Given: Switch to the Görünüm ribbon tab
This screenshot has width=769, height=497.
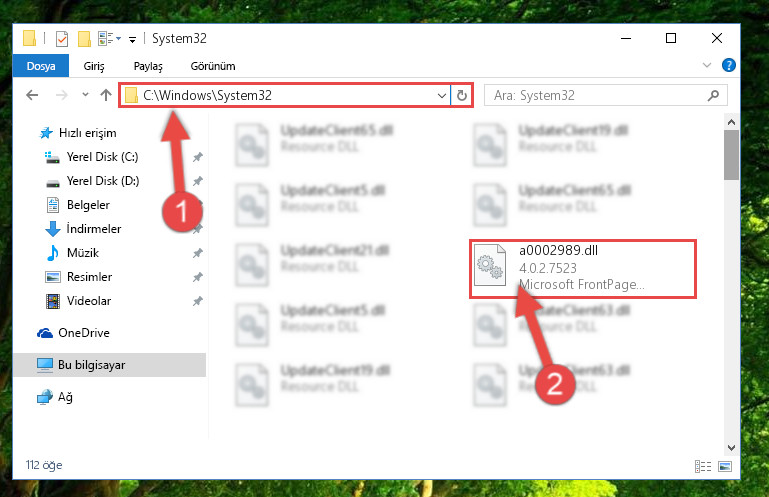Looking at the screenshot, I should pos(213,66).
